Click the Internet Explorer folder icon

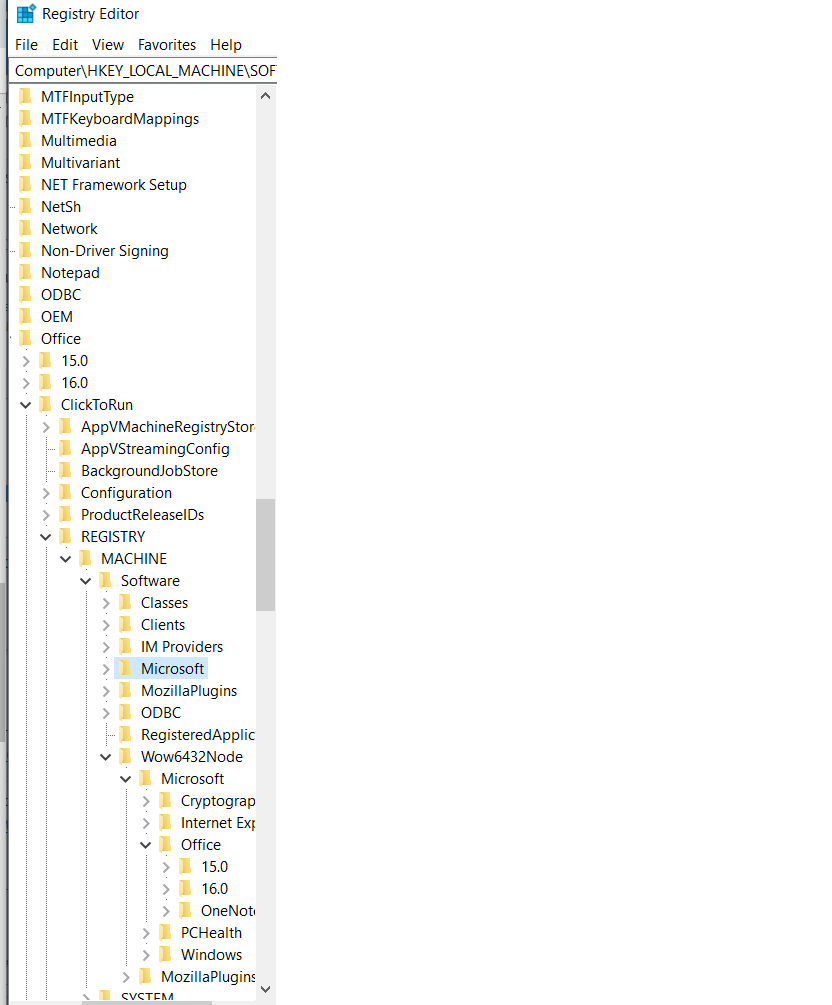tap(165, 822)
